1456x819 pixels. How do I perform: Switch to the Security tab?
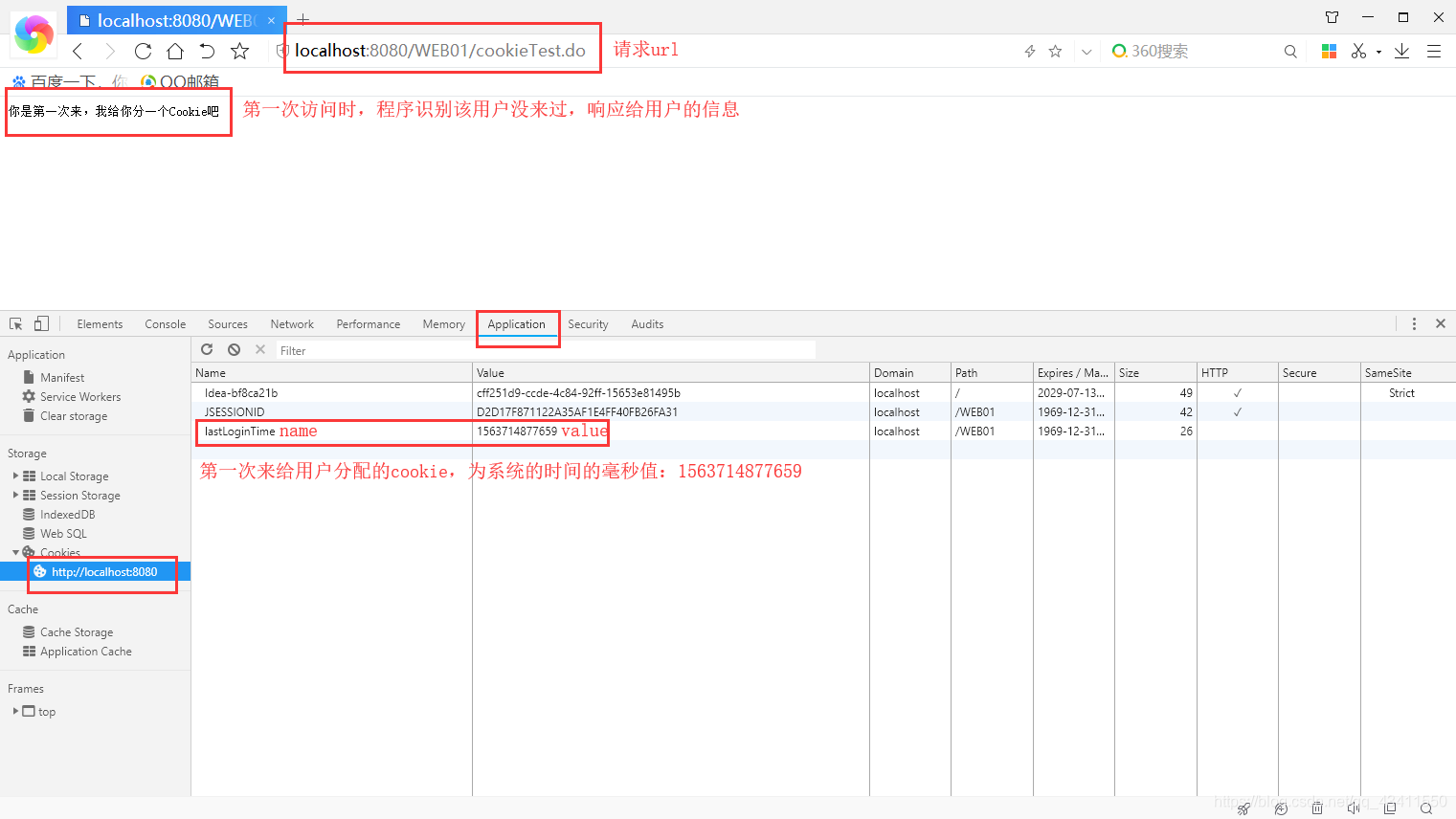coord(588,324)
